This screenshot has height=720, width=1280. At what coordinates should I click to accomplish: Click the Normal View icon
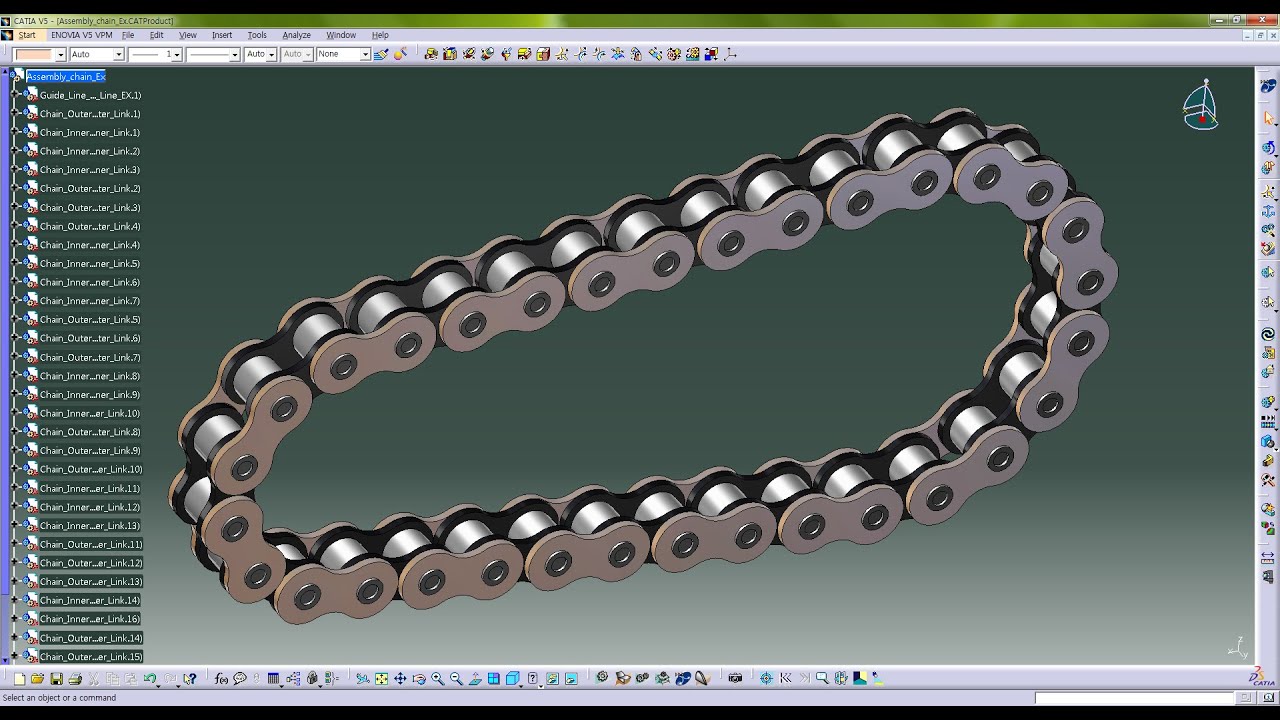(x=475, y=679)
